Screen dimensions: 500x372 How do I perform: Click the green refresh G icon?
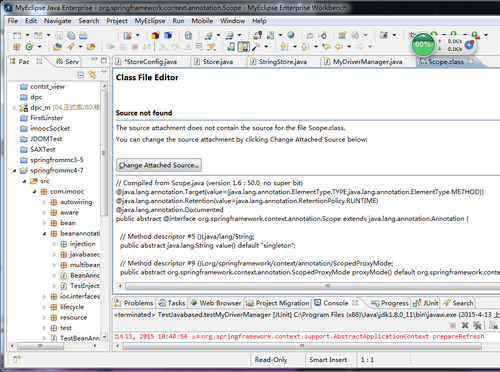(x=29, y=47)
